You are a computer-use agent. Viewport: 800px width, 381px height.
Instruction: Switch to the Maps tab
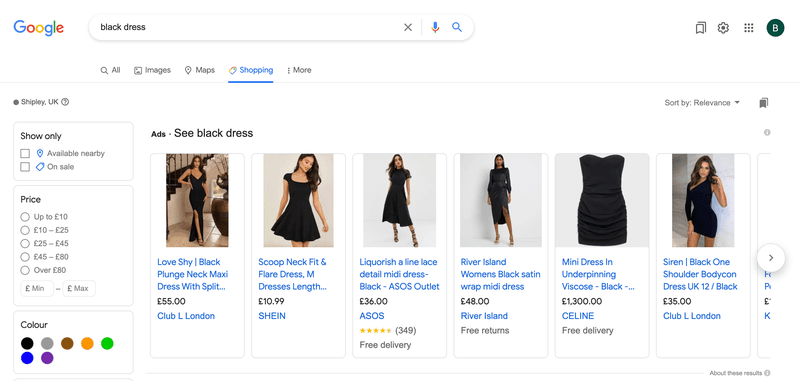click(199, 70)
